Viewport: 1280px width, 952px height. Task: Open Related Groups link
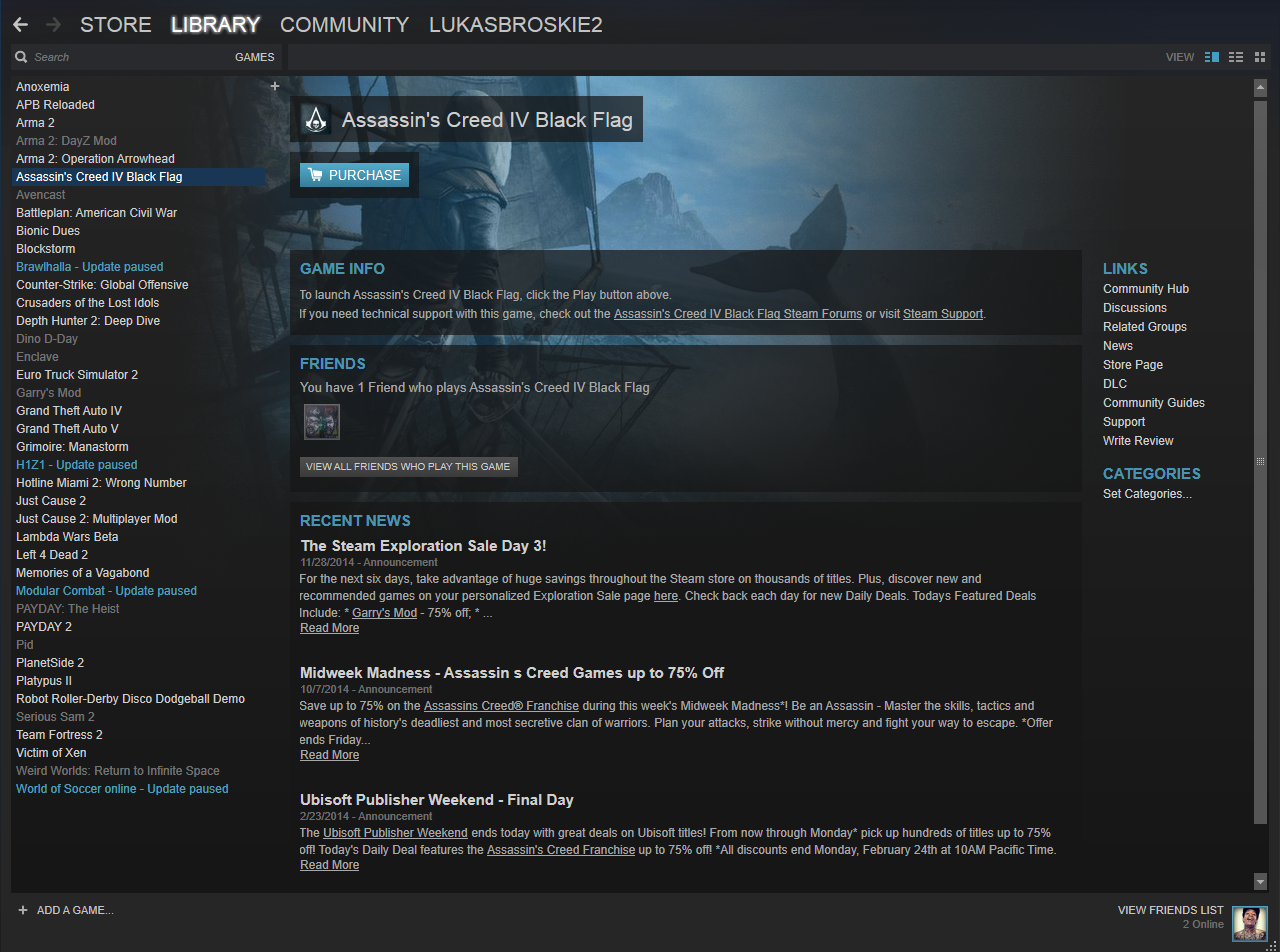click(1145, 327)
